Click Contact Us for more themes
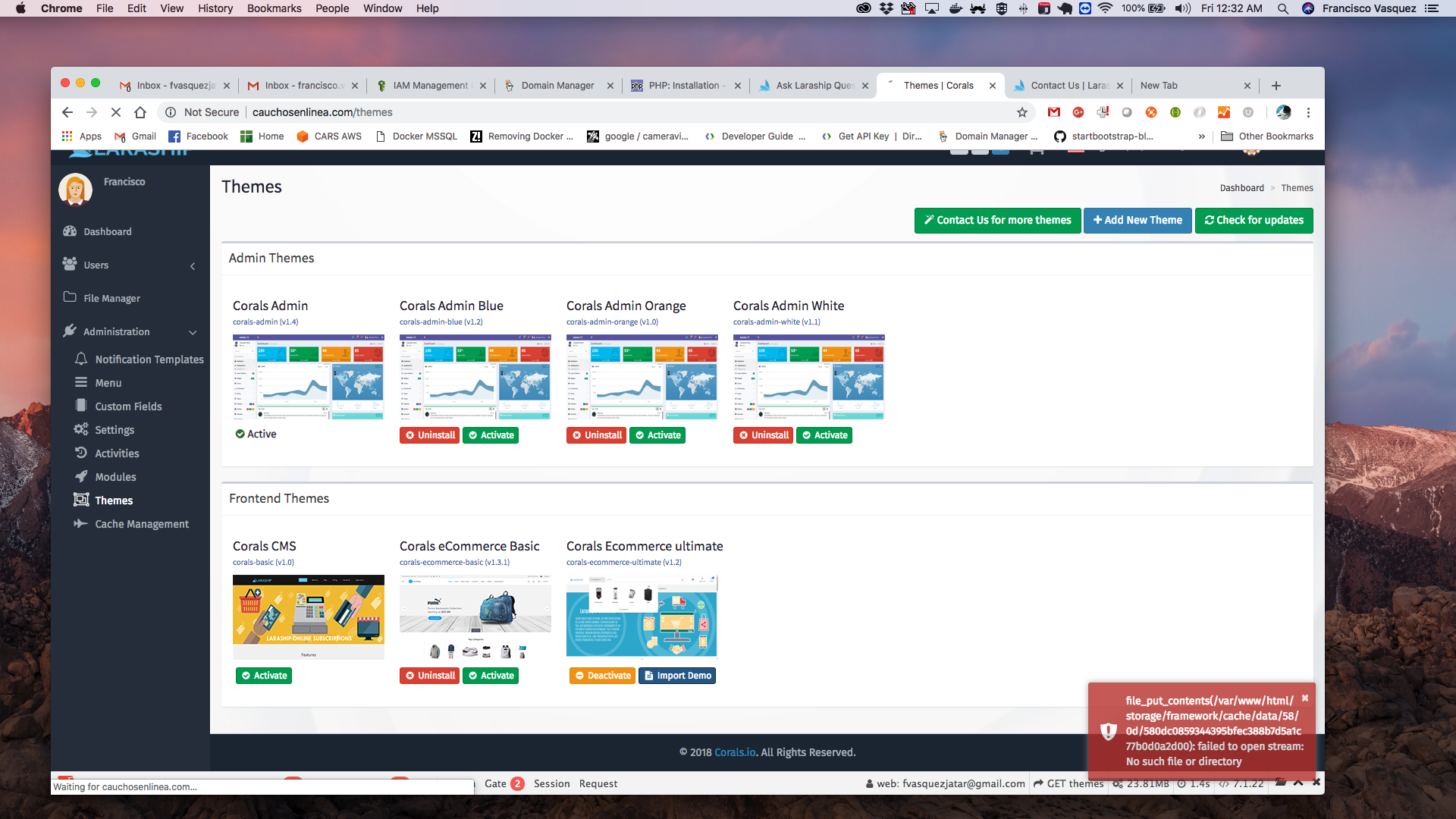 coord(997,221)
